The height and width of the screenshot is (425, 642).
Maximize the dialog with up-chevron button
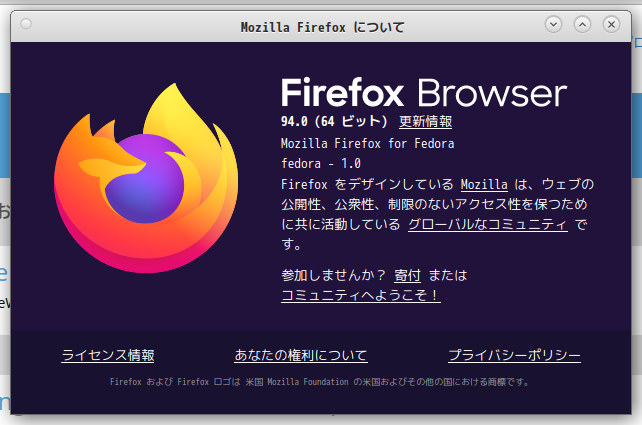click(582, 25)
